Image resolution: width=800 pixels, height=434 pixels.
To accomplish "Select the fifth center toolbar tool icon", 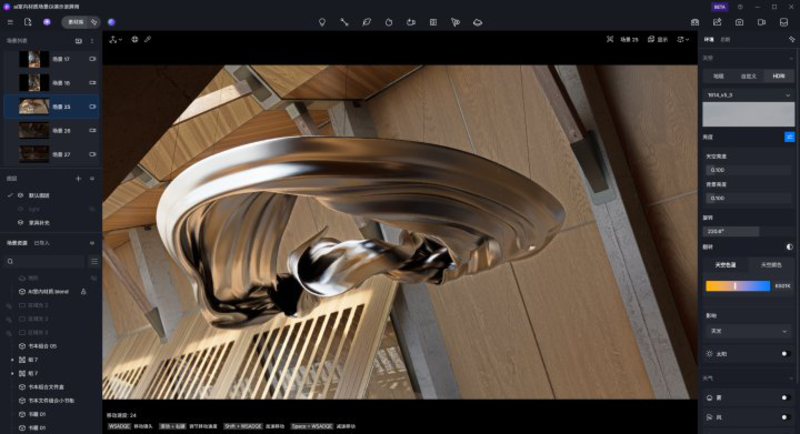I will [x=411, y=22].
